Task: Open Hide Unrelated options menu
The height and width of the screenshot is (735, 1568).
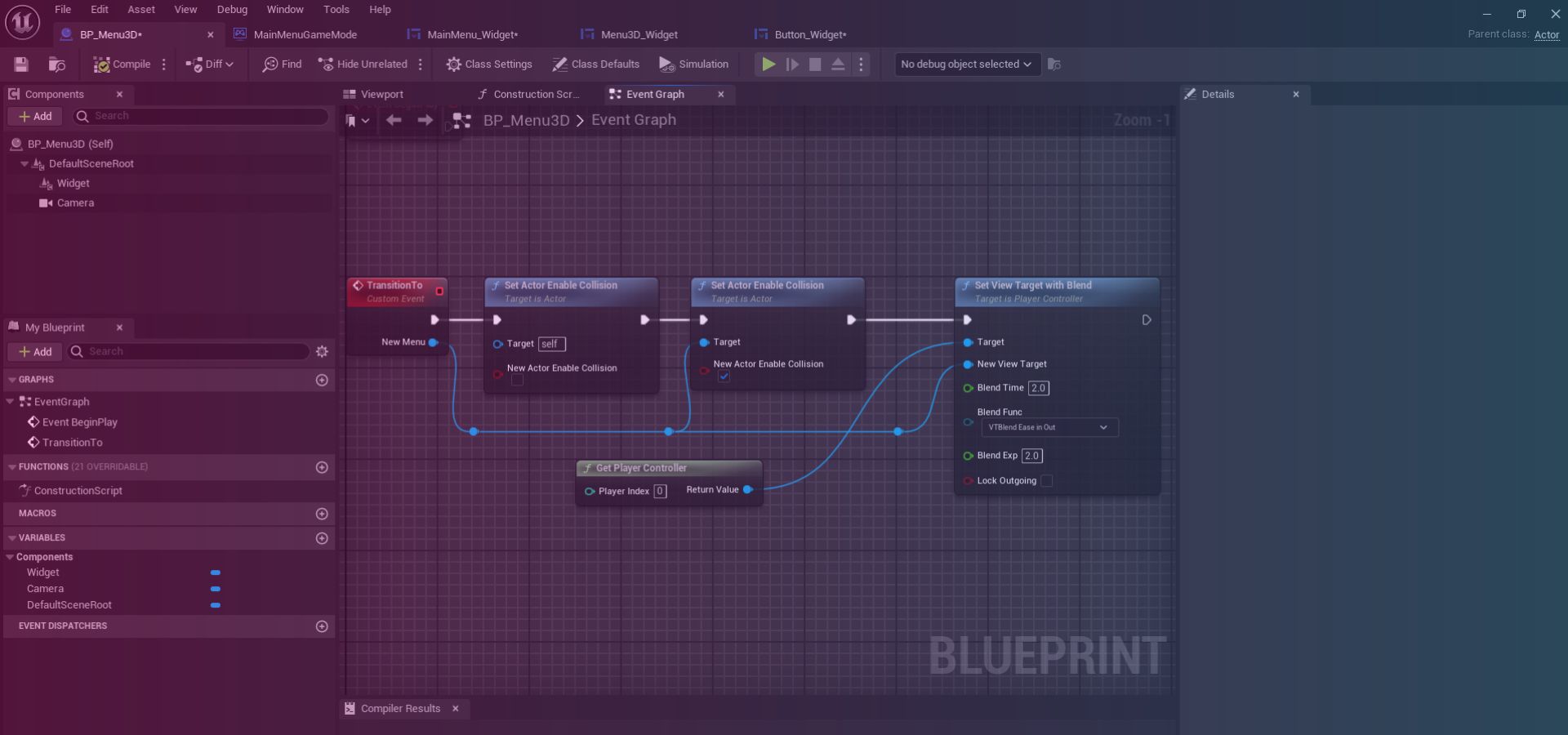Action: click(x=421, y=65)
